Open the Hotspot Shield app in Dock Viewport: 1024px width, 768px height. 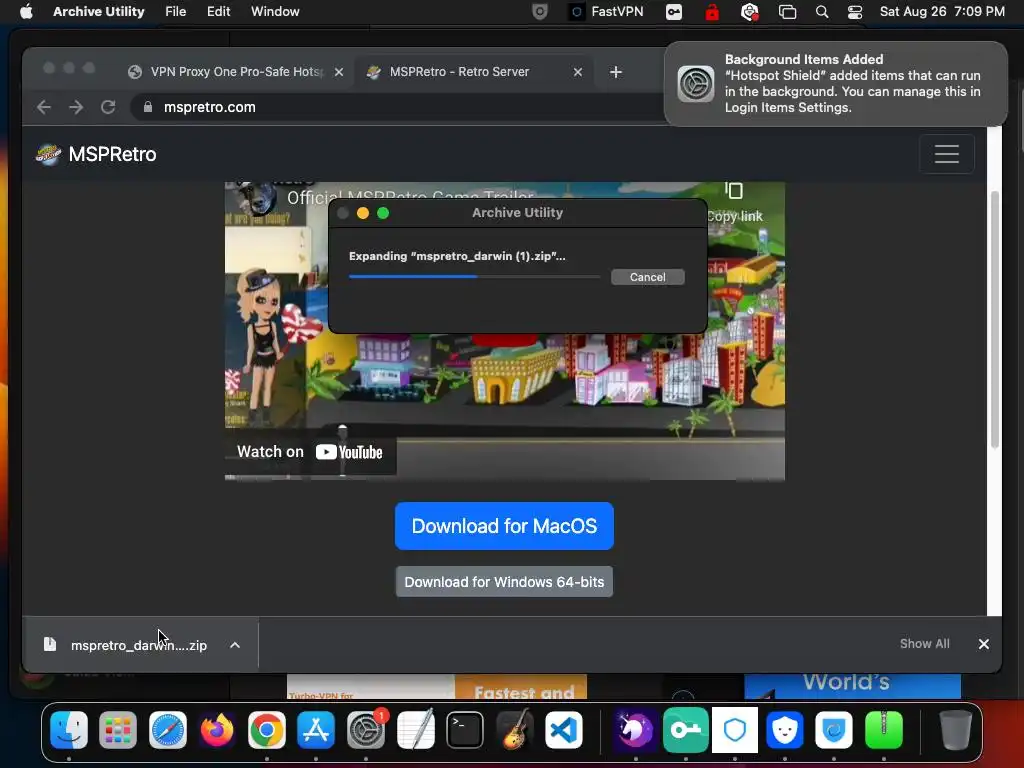coord(834,729)
